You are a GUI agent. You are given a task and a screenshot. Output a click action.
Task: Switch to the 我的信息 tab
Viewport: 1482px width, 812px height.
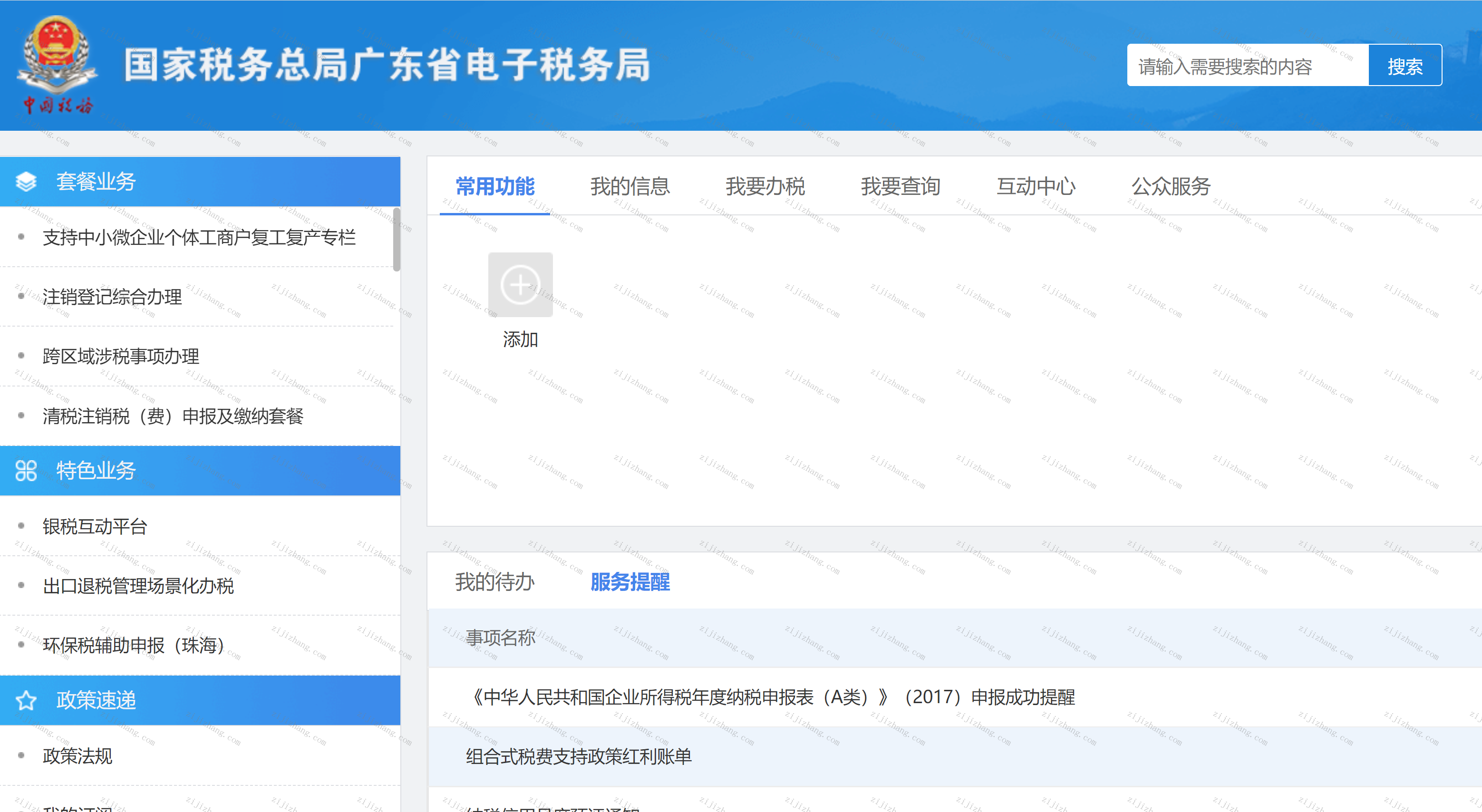coord(630,187)
